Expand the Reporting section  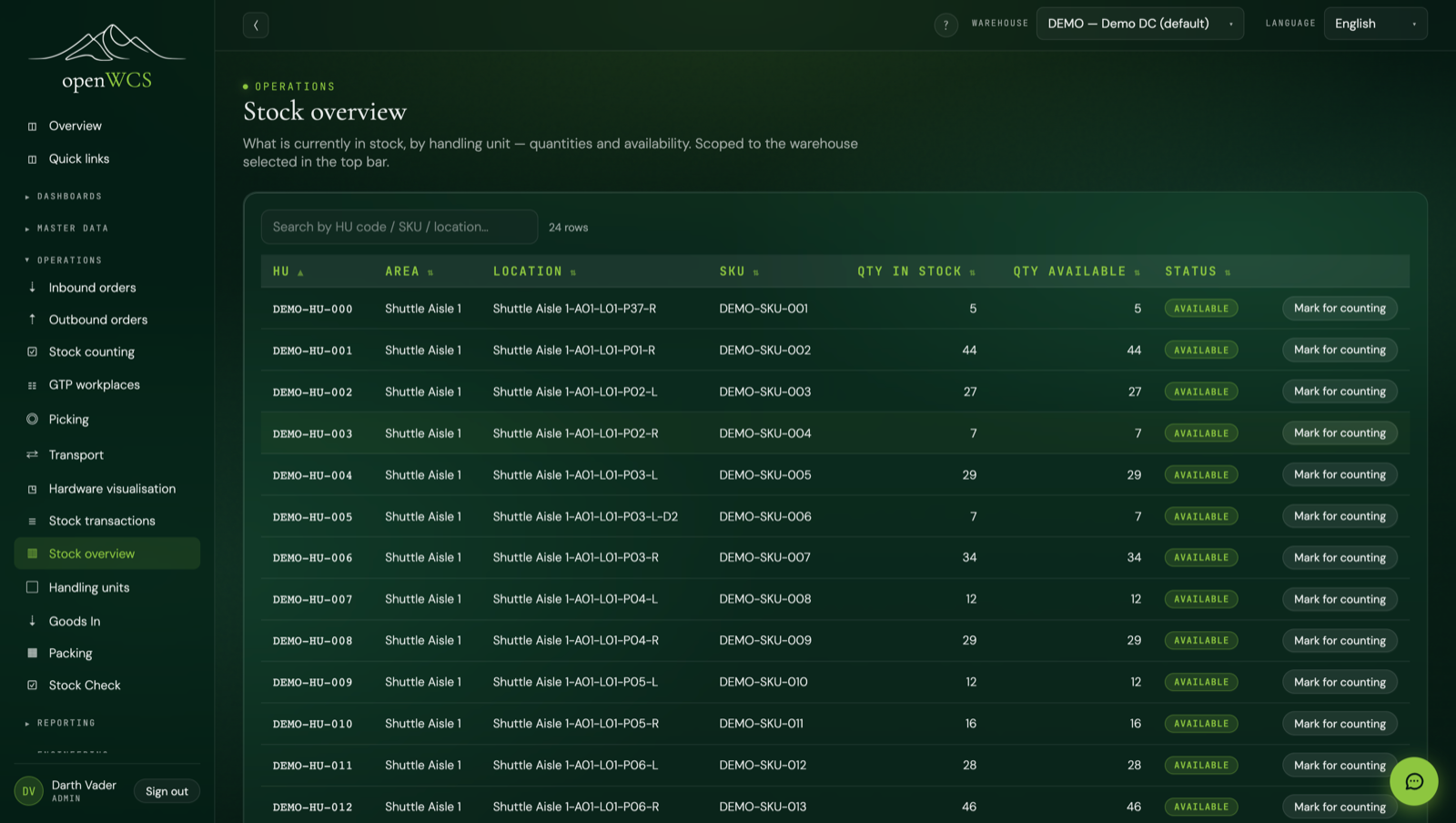click(60, 723)
